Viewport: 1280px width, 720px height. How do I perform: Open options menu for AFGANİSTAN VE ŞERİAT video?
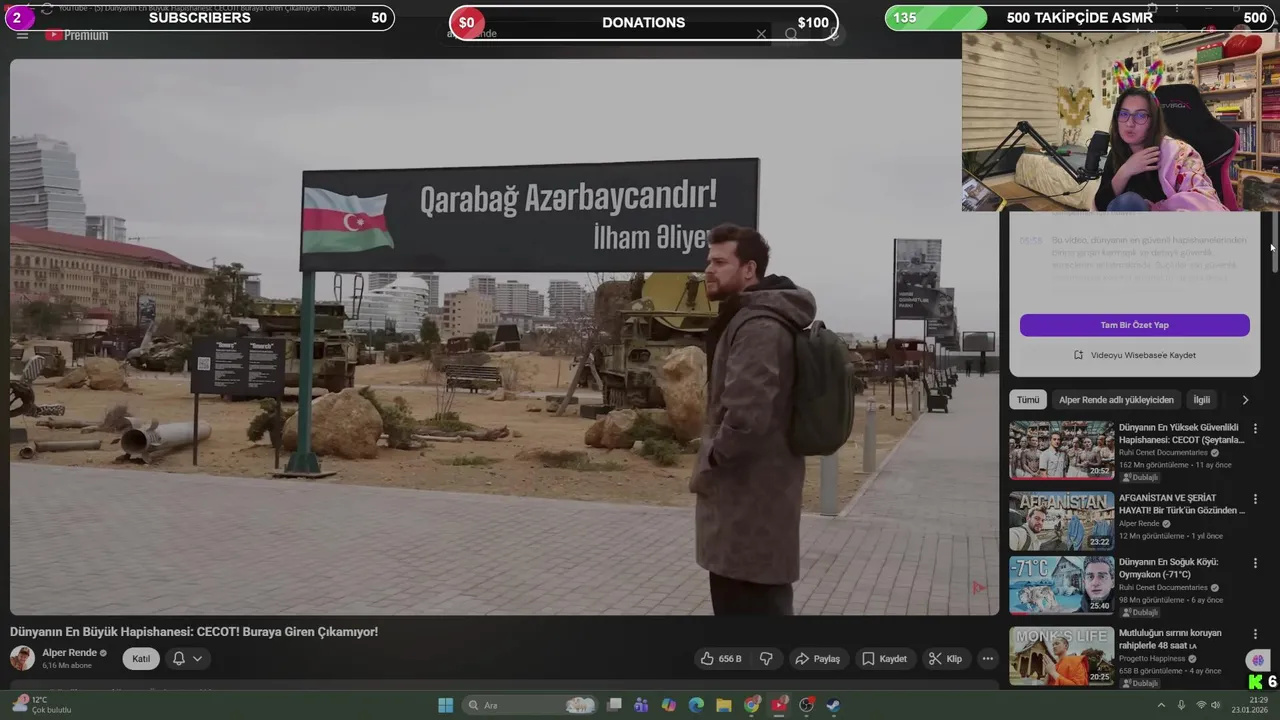tap(1255, 498)
